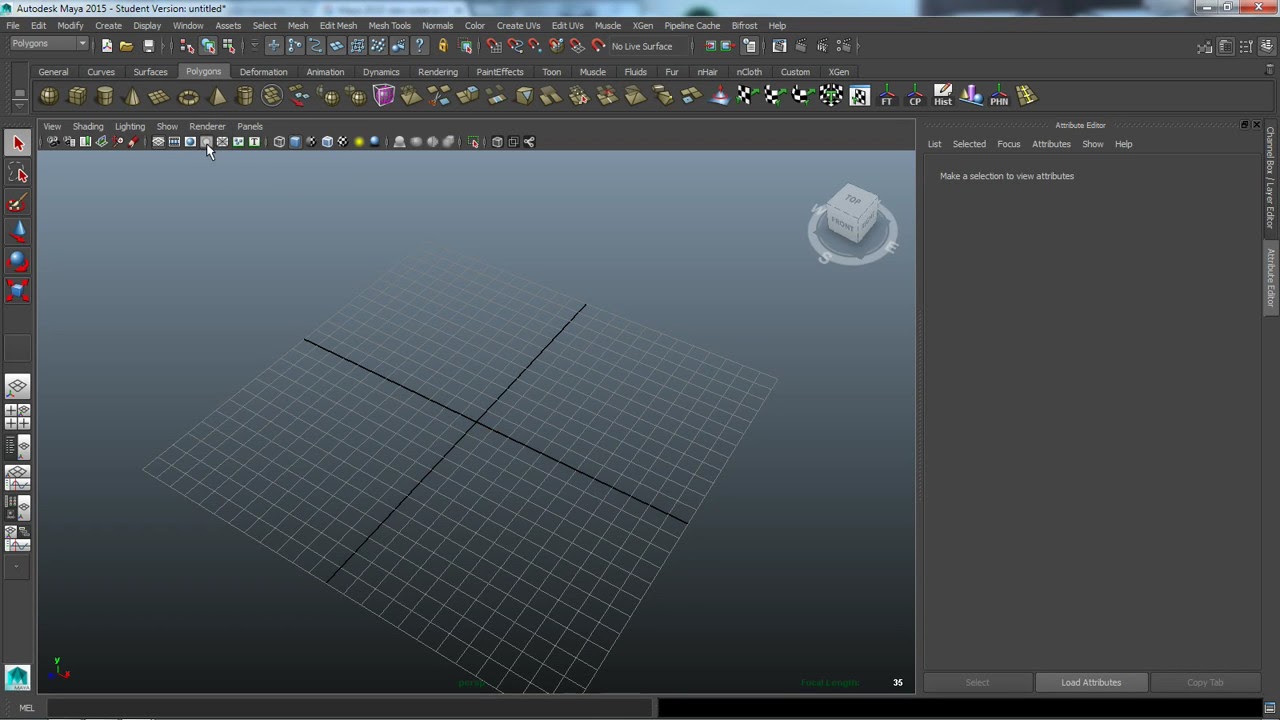The image size is (1280, 720).
Task: Create a polygon cube from shelf
Action: (77, 96)
